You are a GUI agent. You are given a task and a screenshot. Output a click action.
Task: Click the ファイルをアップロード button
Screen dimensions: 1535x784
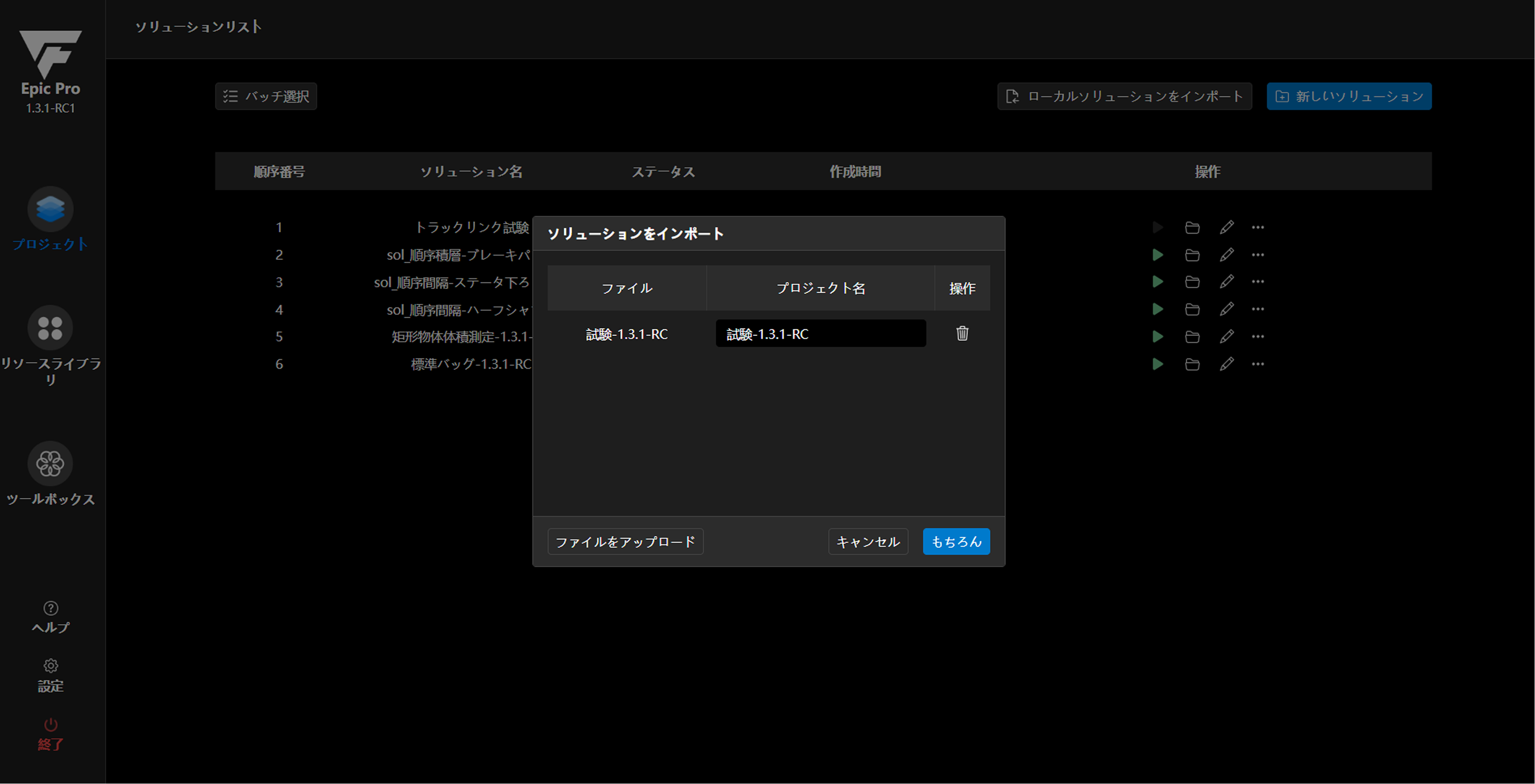tap(625, 541)
